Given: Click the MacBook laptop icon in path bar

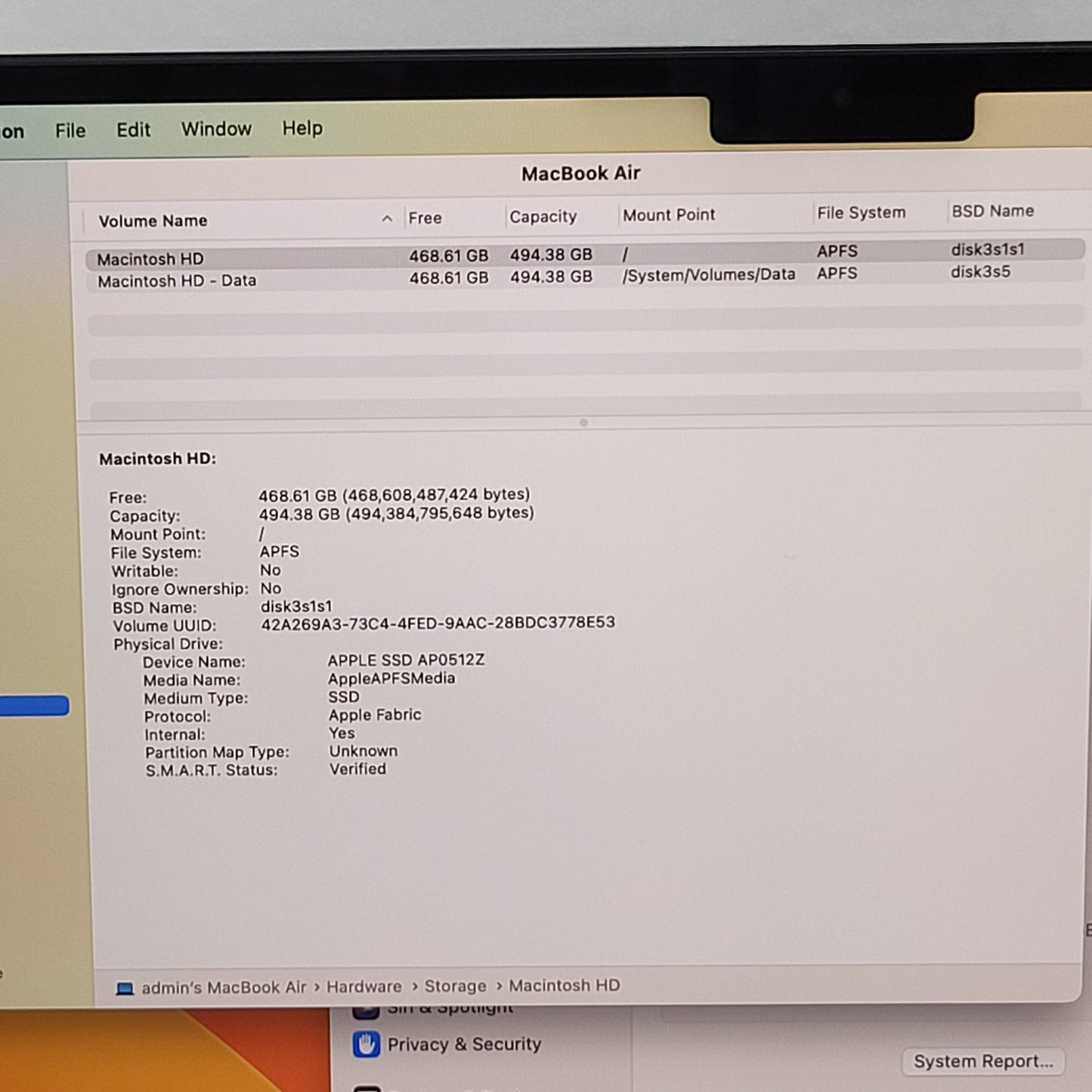Looking at the screenshot, I should 125,988.
